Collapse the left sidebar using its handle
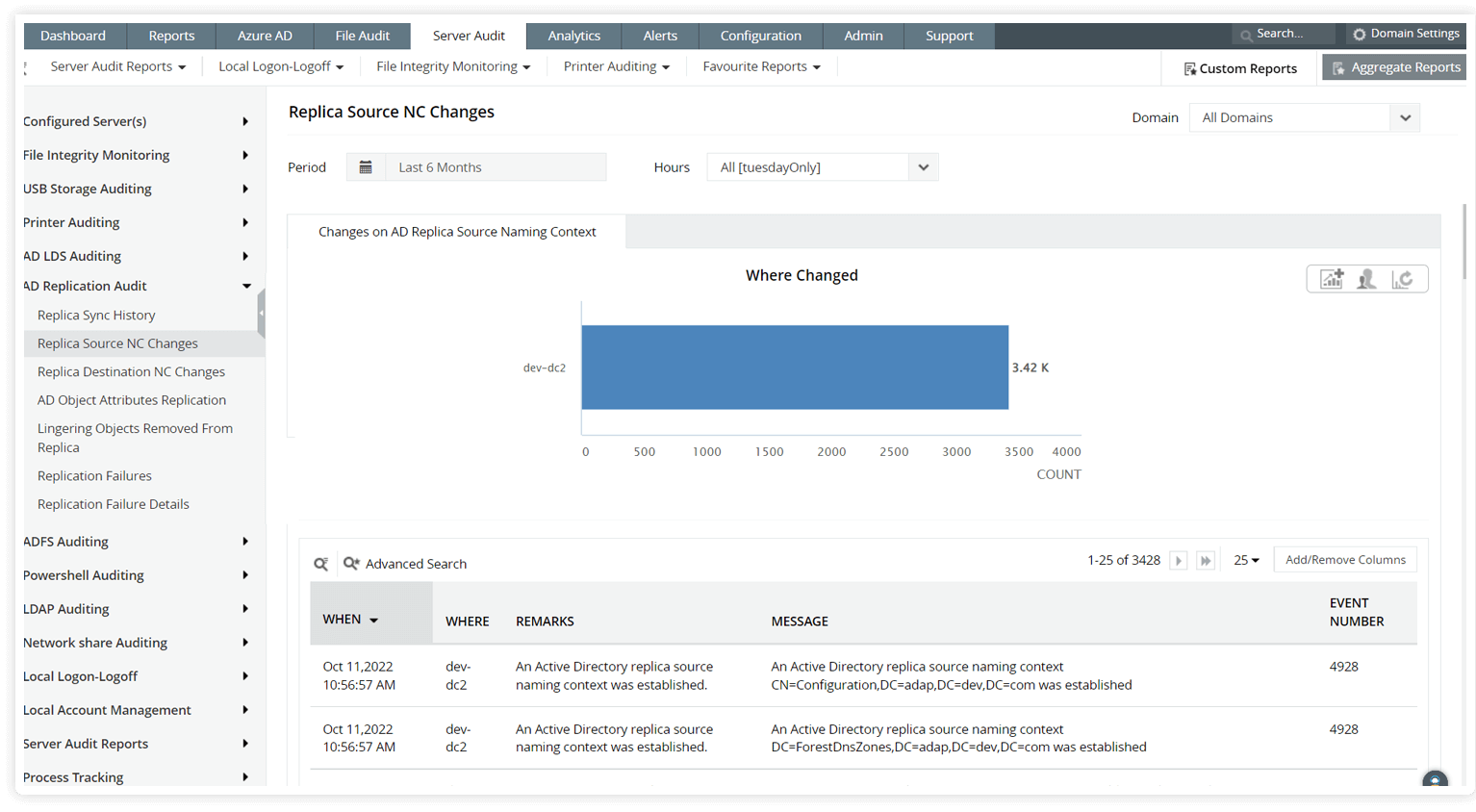Viewport: 1476px width, 812px height. click(261, 313)
